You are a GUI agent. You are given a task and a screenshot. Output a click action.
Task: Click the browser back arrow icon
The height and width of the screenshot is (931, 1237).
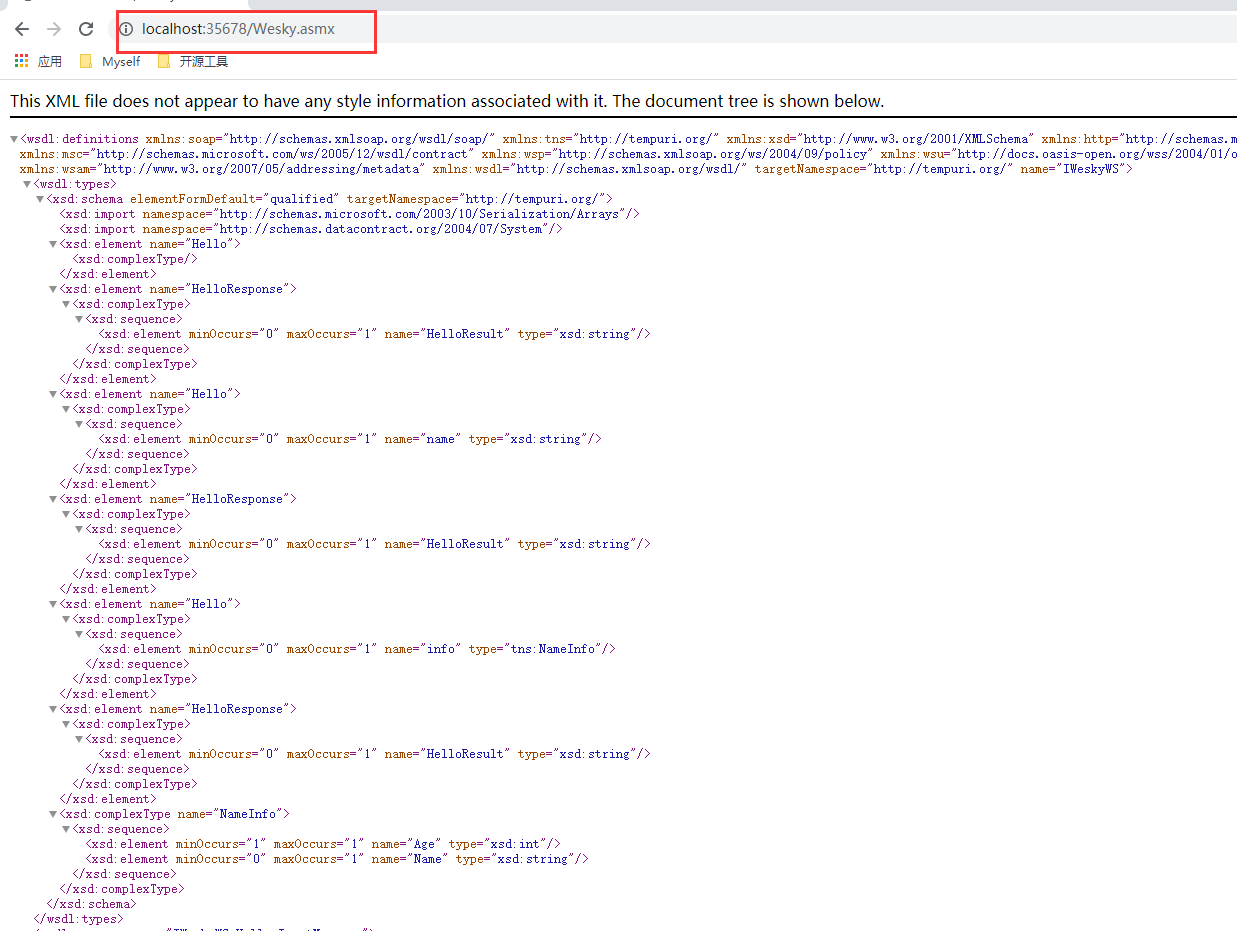pos(22,29)
